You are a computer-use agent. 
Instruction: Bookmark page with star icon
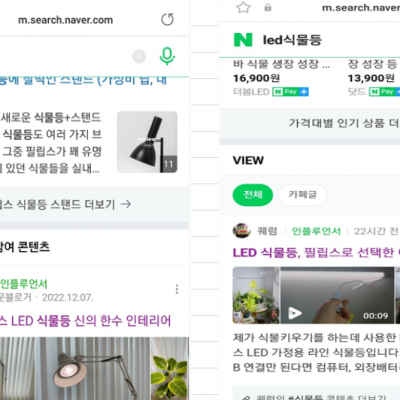(x=243, y=7)
